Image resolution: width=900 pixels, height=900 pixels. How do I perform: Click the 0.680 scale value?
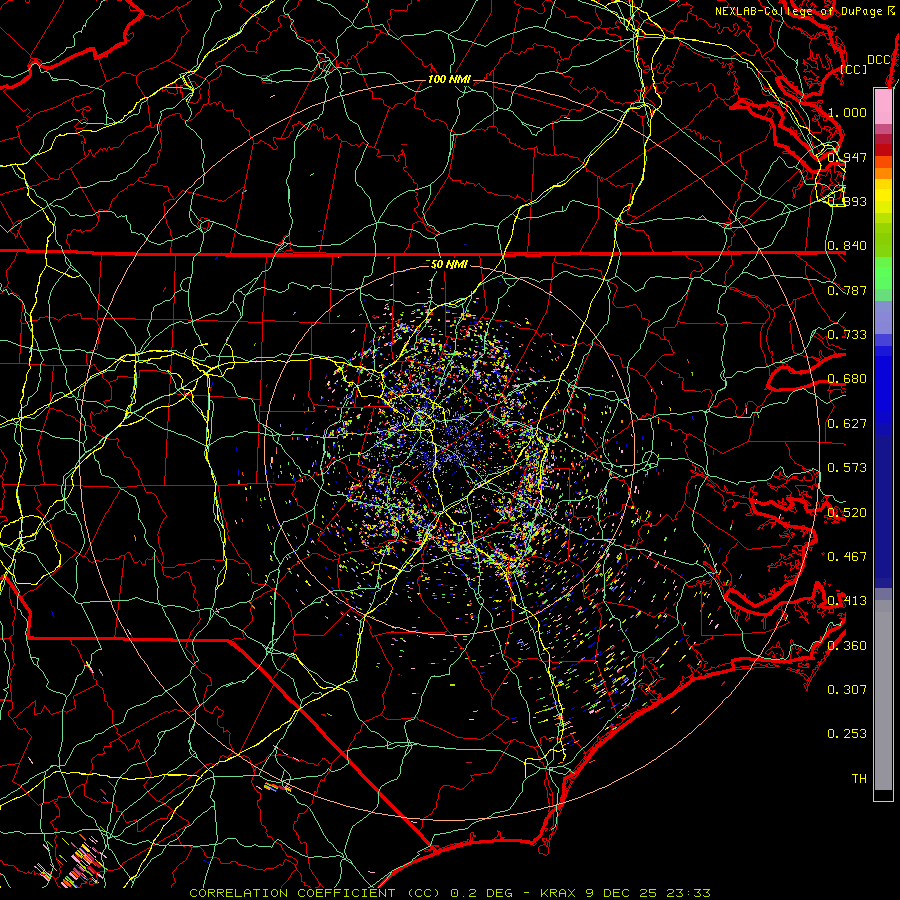847,379
